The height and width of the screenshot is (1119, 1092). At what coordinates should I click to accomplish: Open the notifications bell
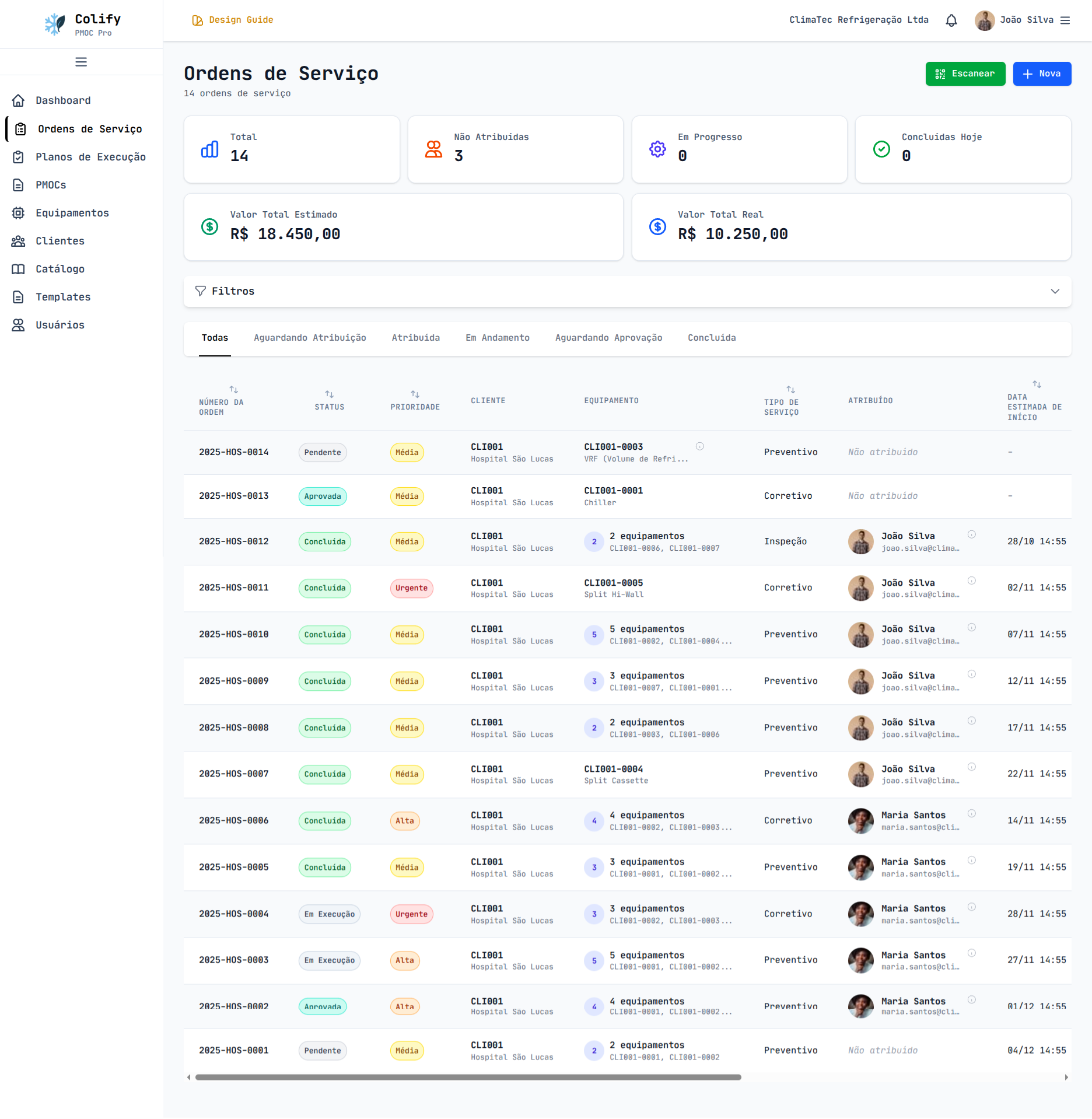tap(951, 20)
